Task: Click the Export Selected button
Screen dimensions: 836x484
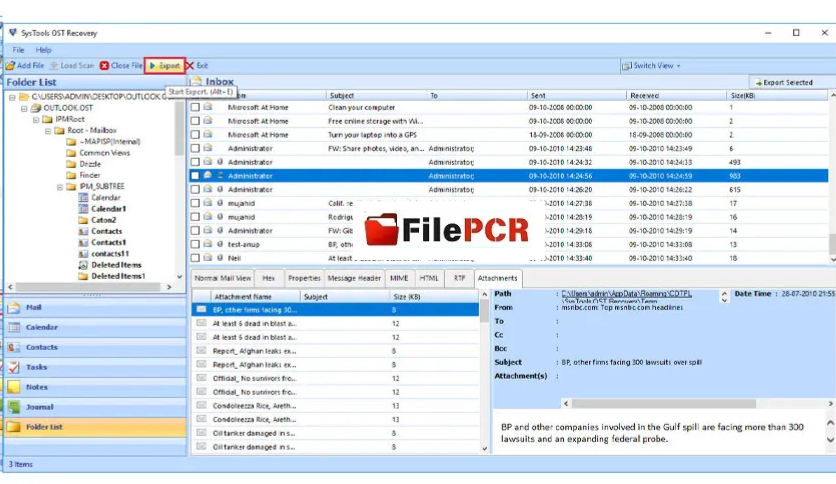Action: click(784, 83)
